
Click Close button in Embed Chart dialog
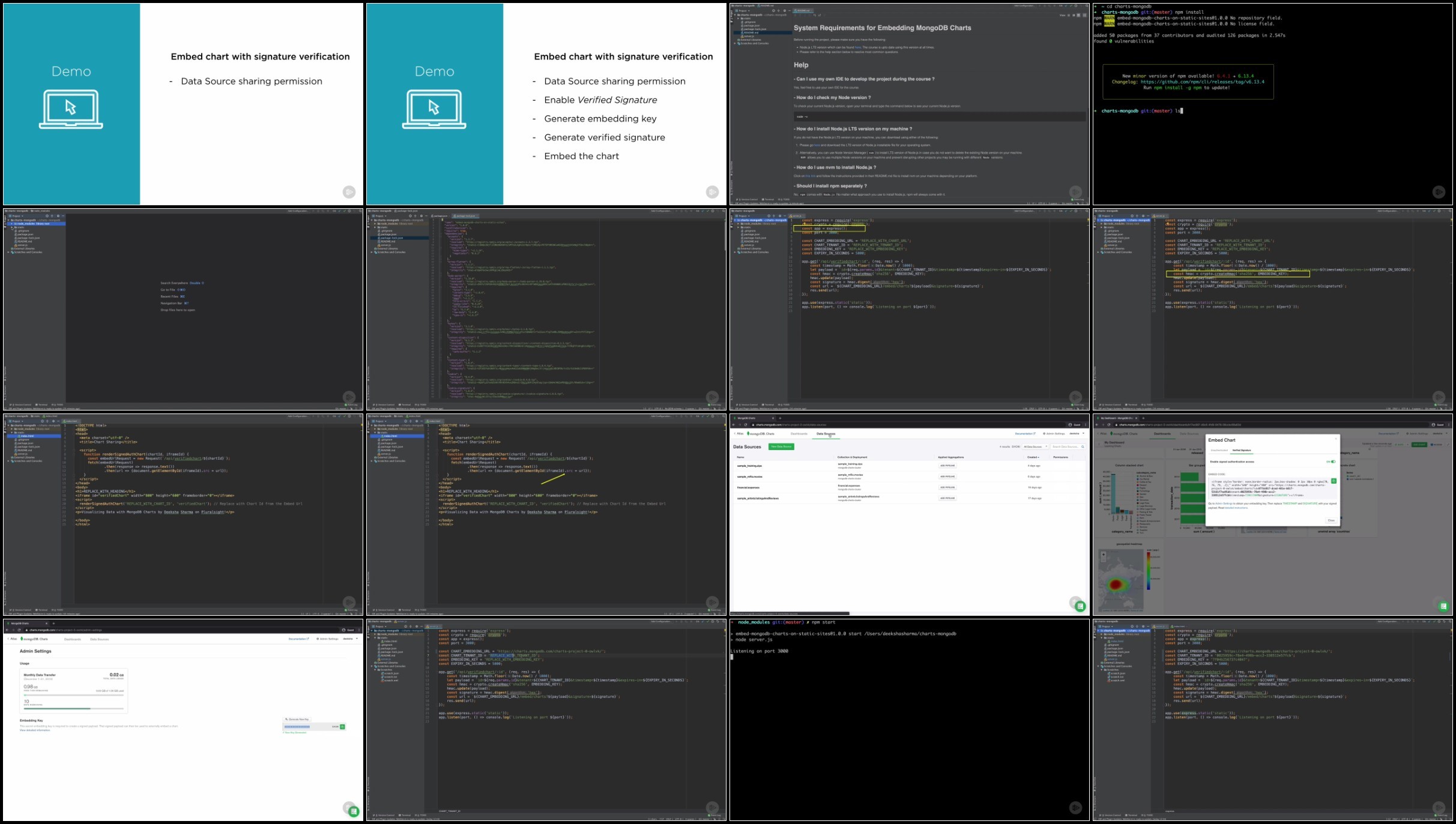1331,520
